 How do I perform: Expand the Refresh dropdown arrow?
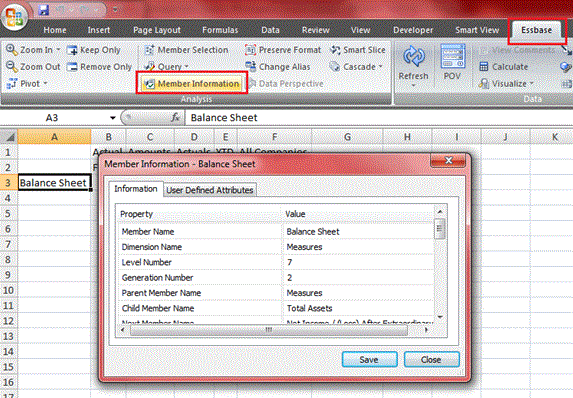coord(413,86)
